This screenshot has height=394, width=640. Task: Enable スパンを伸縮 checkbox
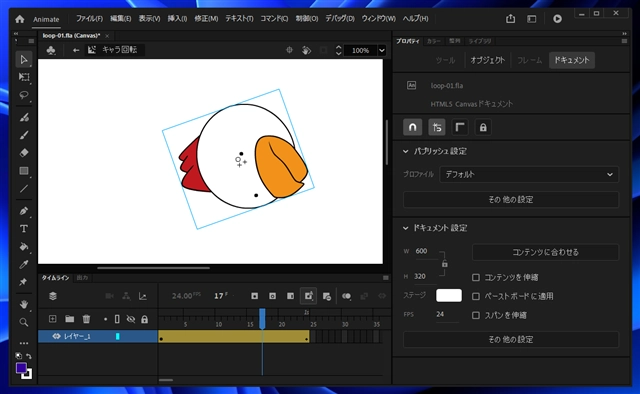pyautogui.click(x=476, y=315)
